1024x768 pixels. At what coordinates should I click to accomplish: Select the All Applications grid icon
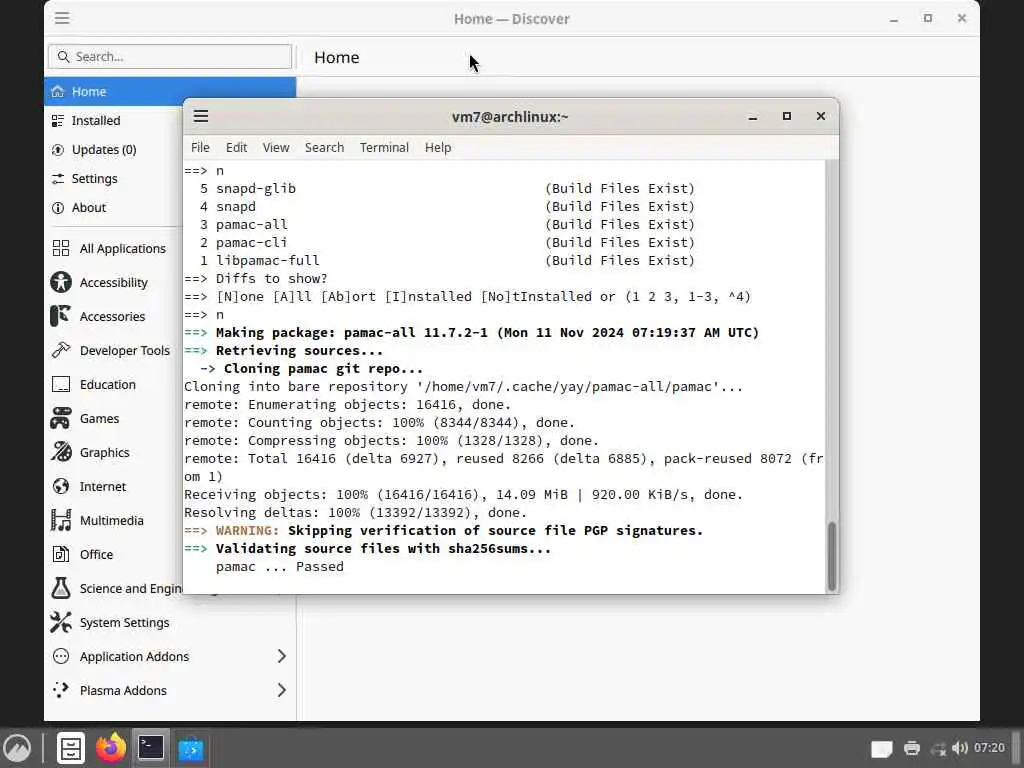pos(61,248)
